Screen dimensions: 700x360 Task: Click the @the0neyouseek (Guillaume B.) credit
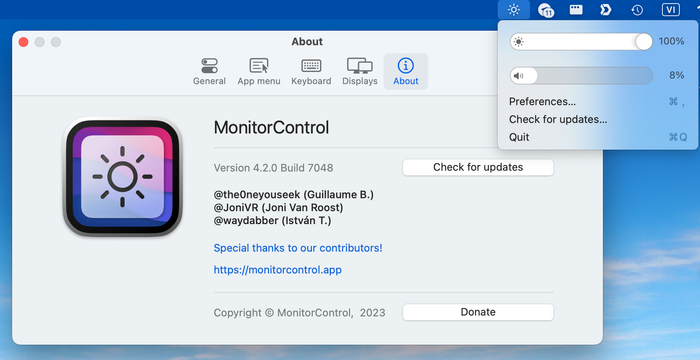click(x=294, y=195)
